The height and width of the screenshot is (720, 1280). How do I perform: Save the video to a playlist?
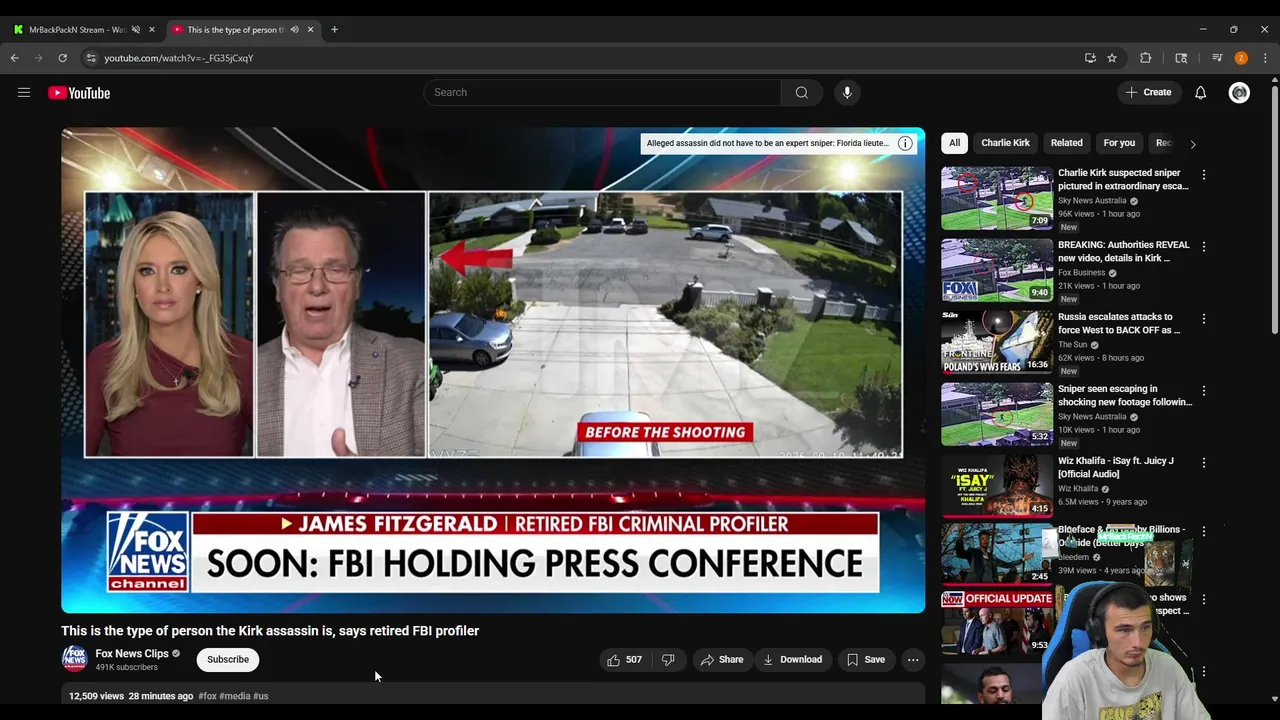(866, 659)
